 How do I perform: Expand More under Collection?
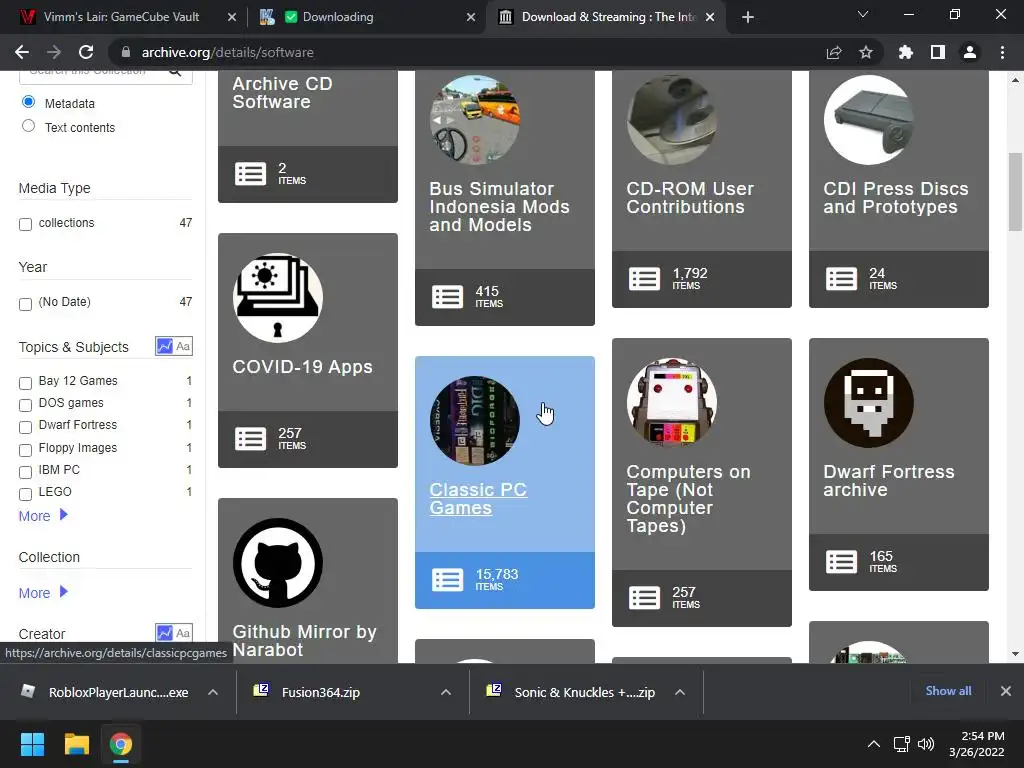tap(43, 592)
